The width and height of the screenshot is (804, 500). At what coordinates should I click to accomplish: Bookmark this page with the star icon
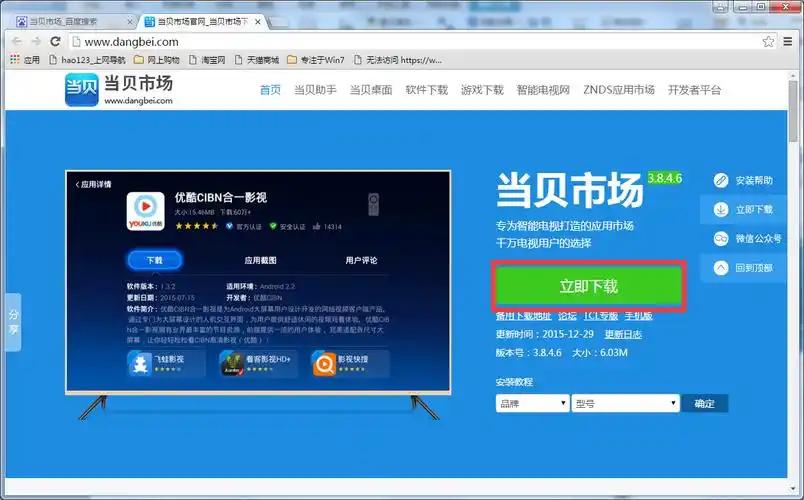pos(768,42)
